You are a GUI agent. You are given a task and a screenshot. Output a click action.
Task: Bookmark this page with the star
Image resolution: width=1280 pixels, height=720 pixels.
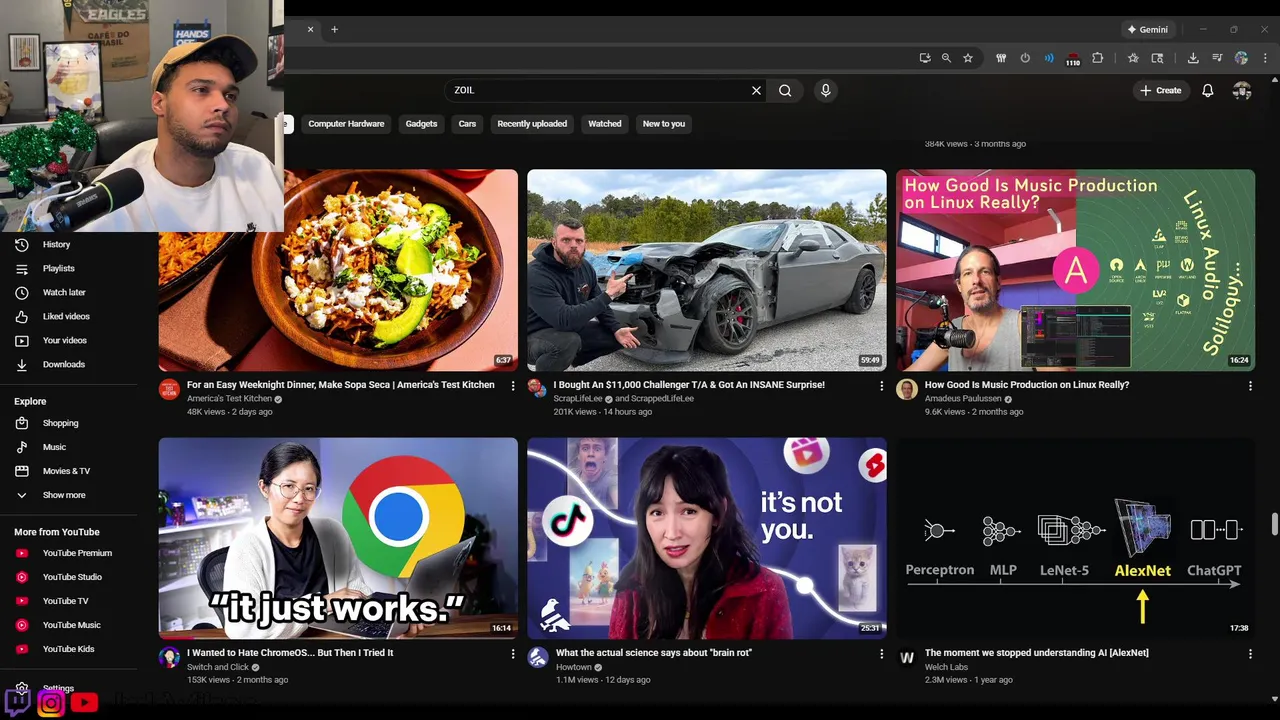coord(968,58)
